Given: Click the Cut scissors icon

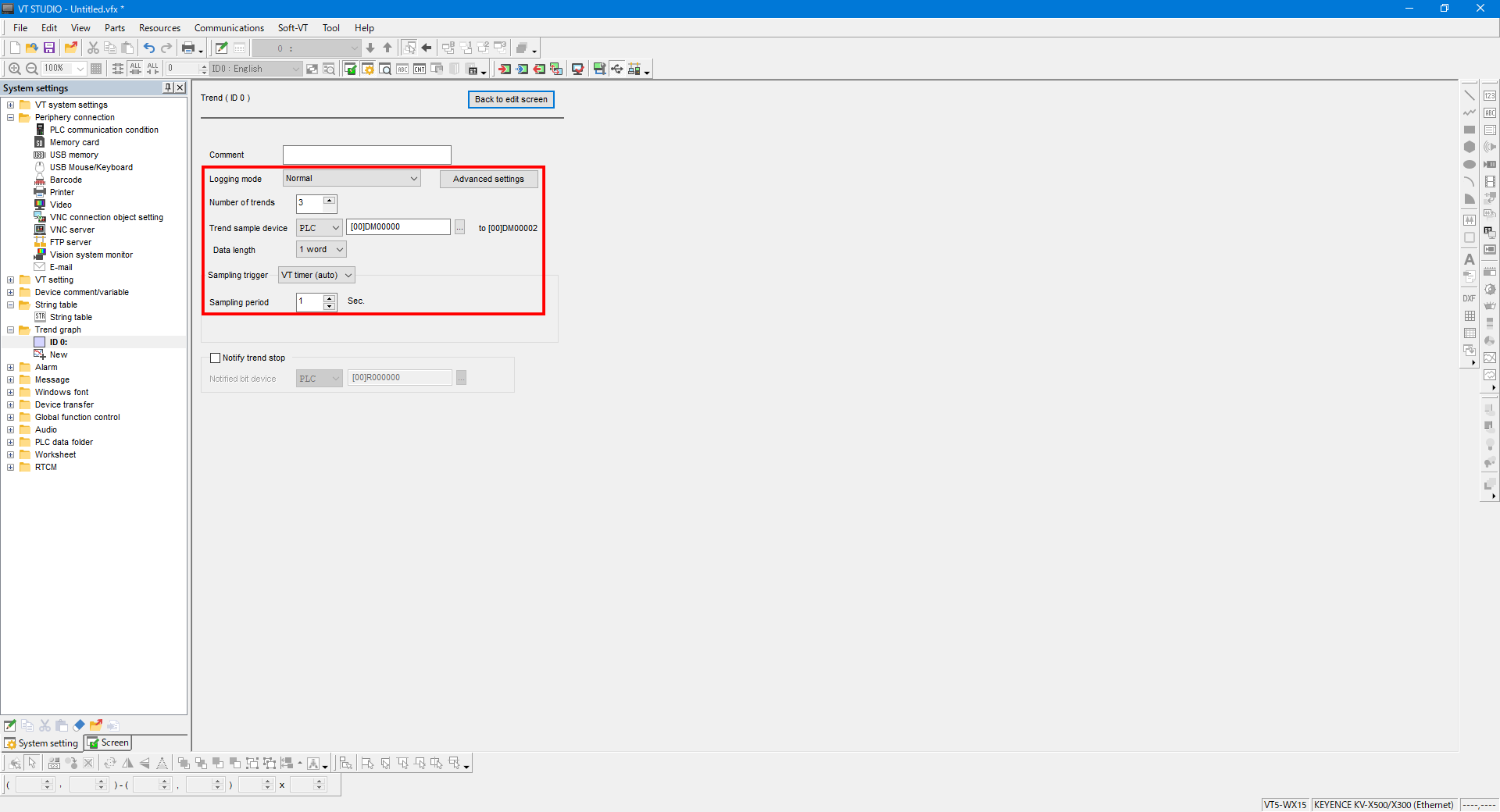Looking at the screenshot, I should [93, 48].
